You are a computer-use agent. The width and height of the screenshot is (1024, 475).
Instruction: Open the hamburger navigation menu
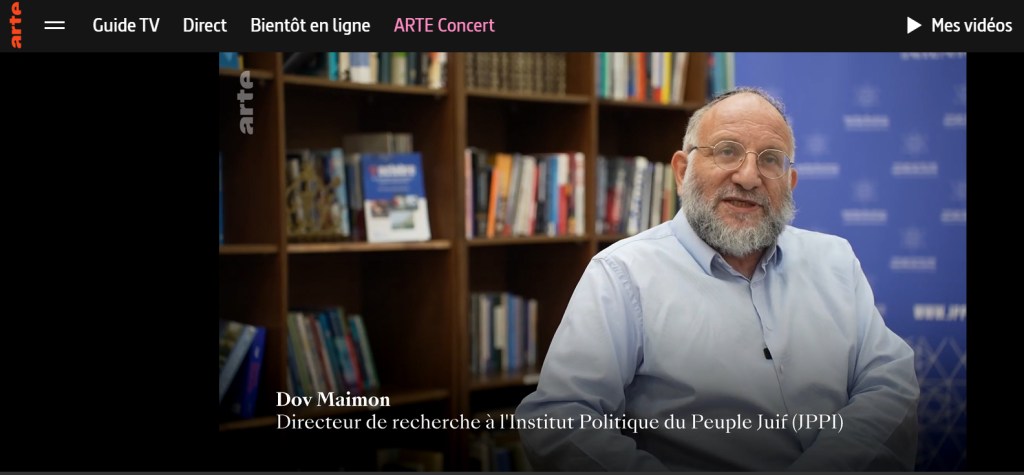tap(54, 25)
